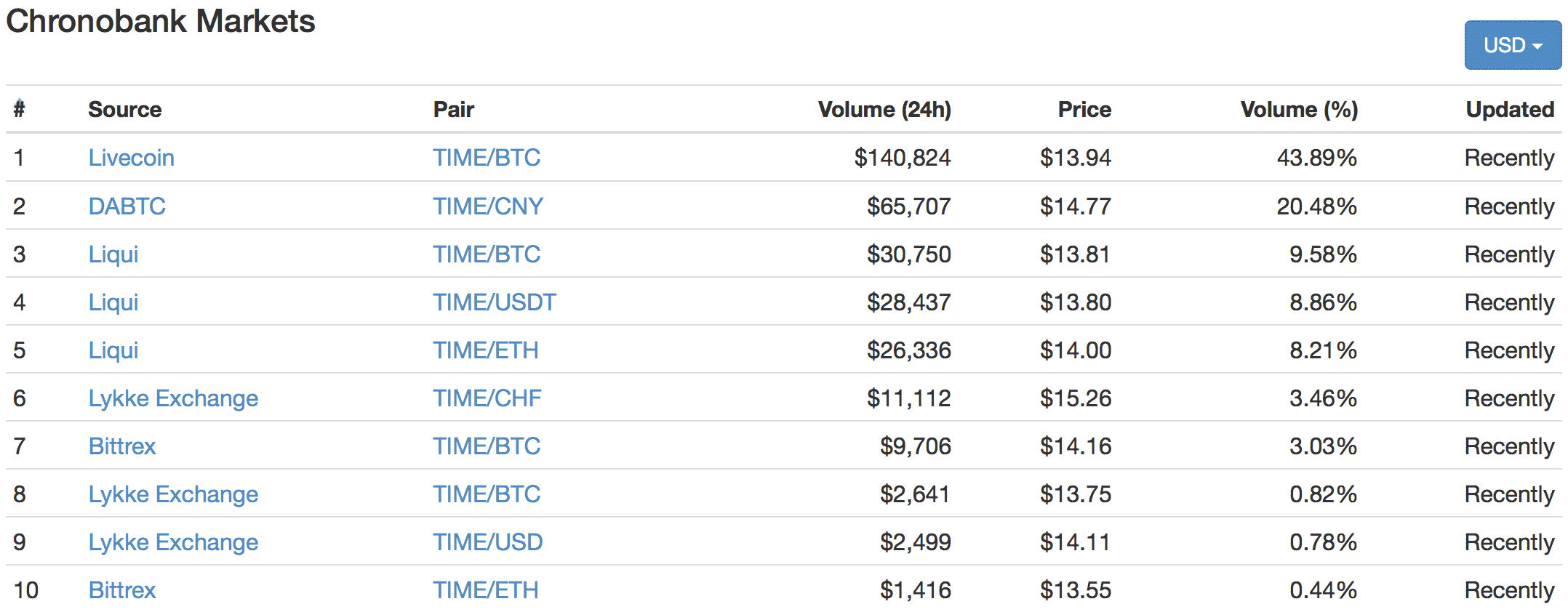Select the $11,112 volume value
Screen dimensions: 1568x612
[908, 398]
